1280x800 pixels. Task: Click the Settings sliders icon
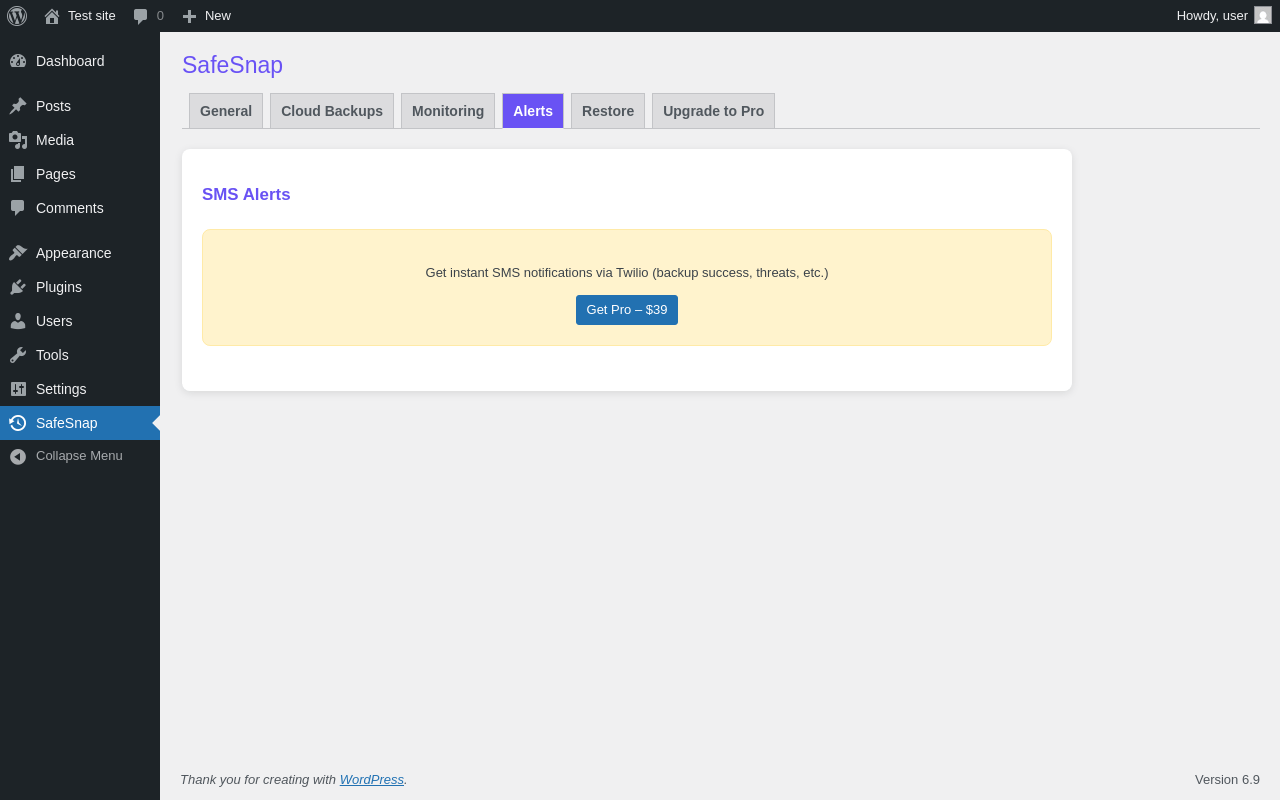pyautogui.click(x=18, y=389)
